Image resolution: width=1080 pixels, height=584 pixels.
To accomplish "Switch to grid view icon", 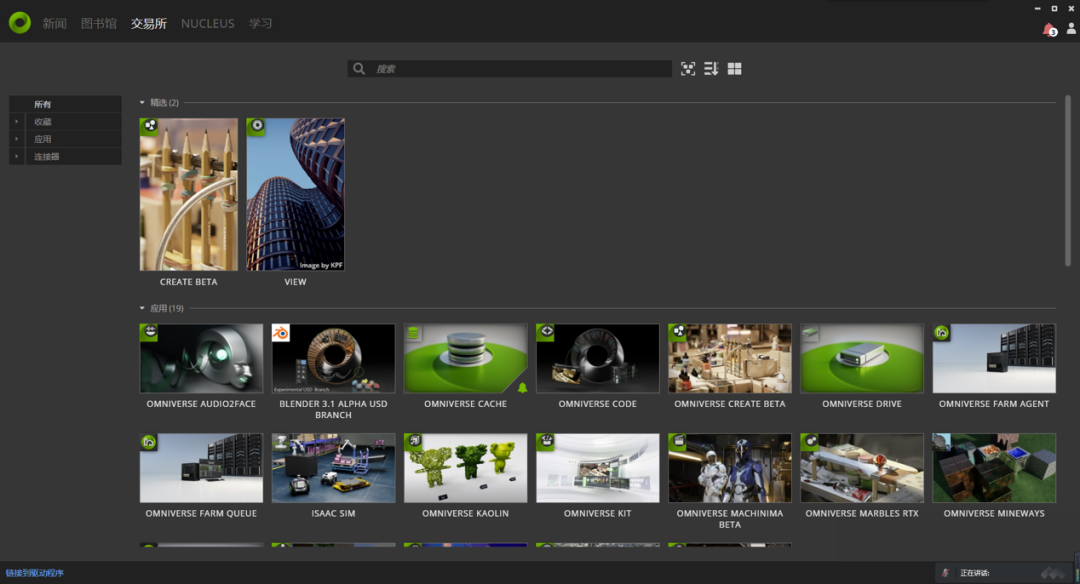I will click(734, 69).
